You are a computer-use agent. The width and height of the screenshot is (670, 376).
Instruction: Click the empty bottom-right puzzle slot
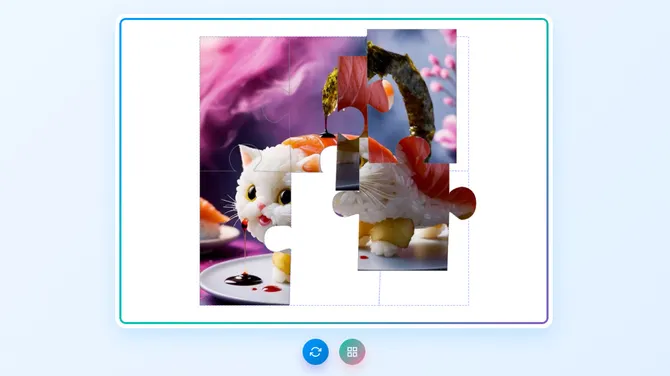(424, 288)
